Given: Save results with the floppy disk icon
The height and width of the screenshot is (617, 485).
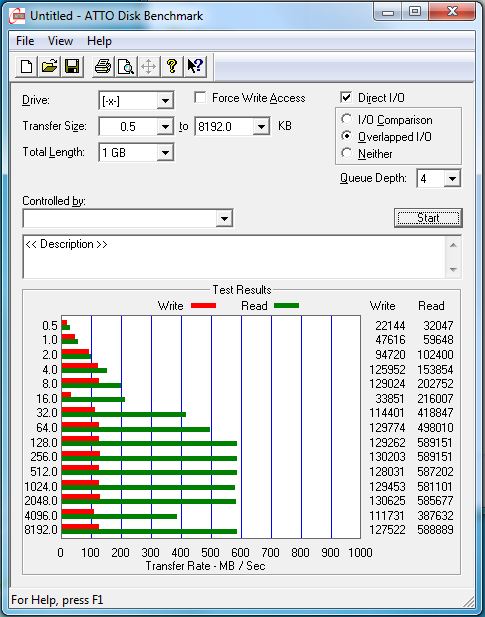Looking at the screenshot, I should click(72, 66).
